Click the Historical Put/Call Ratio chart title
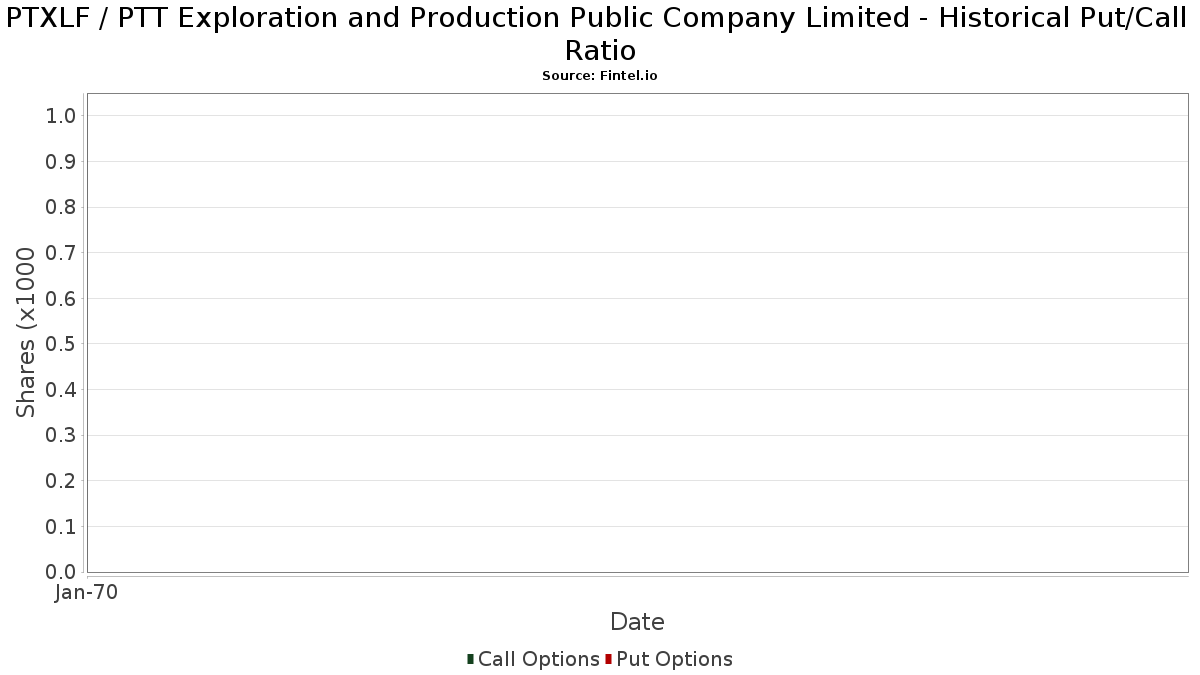The height and width of the screenshot is (675, 1200). (x=600, y=33)
